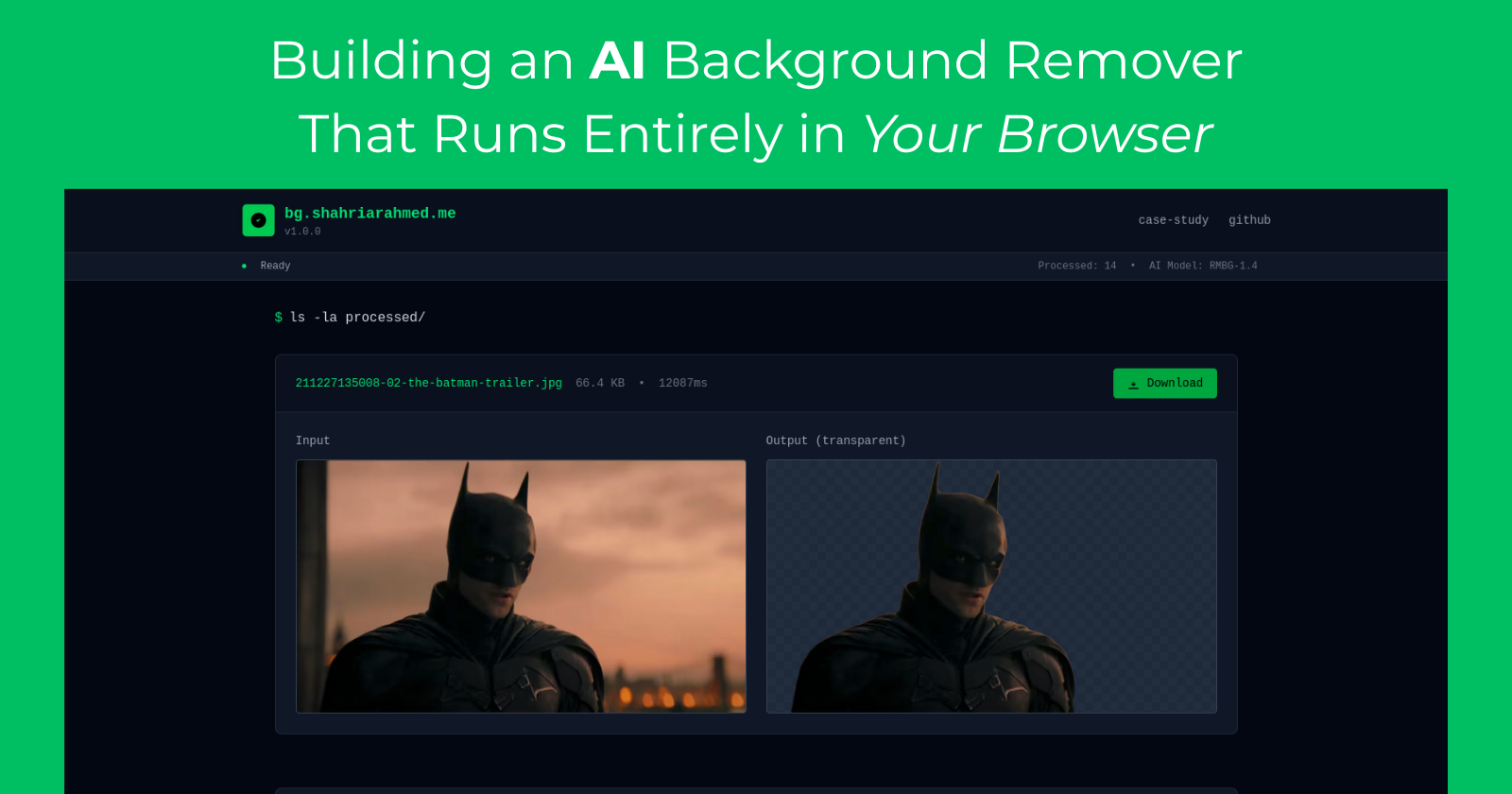
Task: Open the case-study link
Action: pyautogui.click(x=1173, y=220)
